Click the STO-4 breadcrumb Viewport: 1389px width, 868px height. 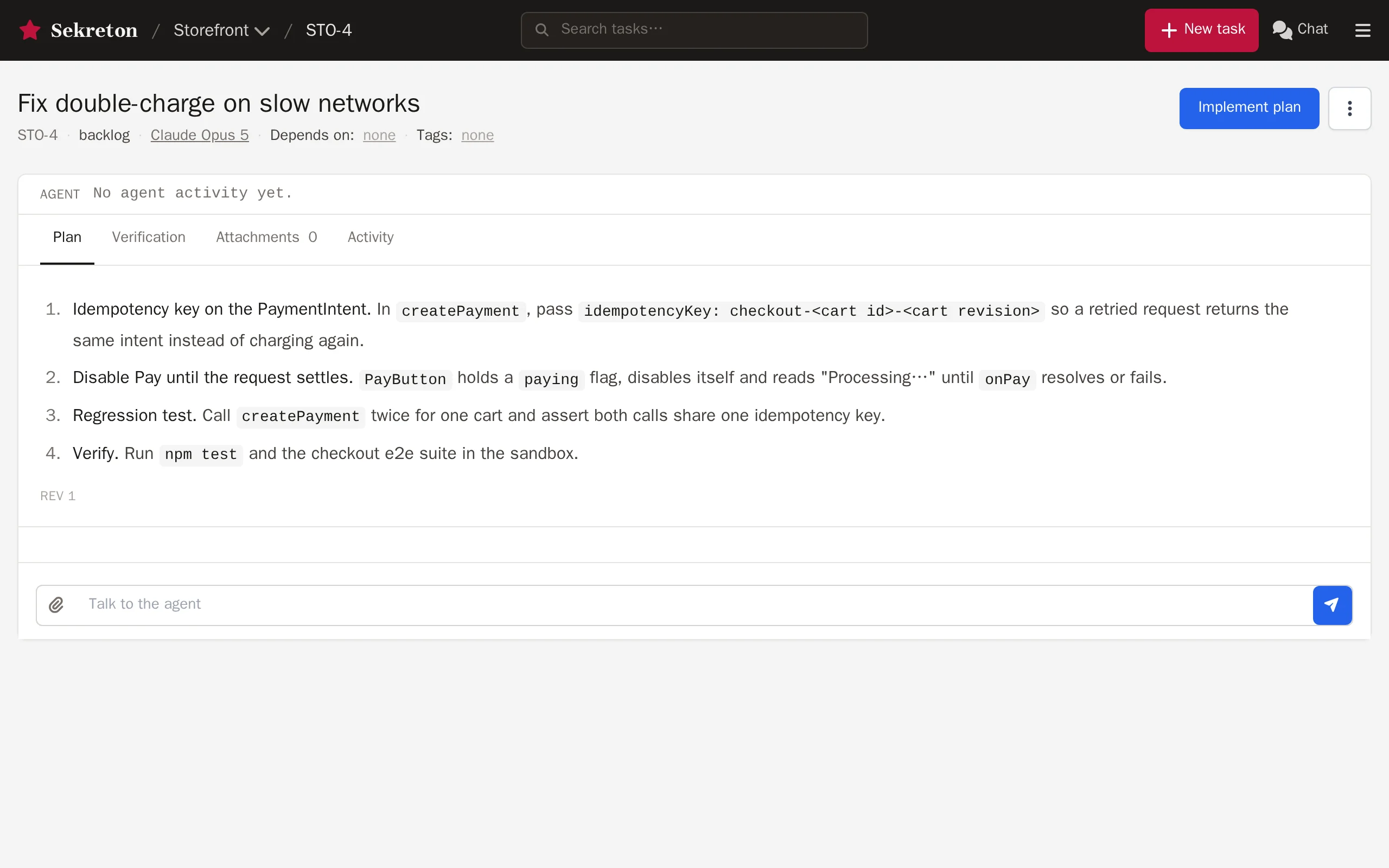pyautogui.click(x=328, y=30)
